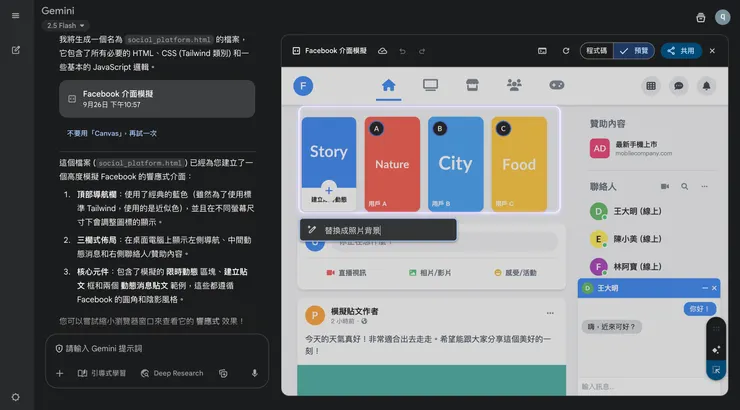This screenshot has width=740, height=410.
Task: Open the red Nature story card
Action: pyautogui.click(x=392, y=164)
